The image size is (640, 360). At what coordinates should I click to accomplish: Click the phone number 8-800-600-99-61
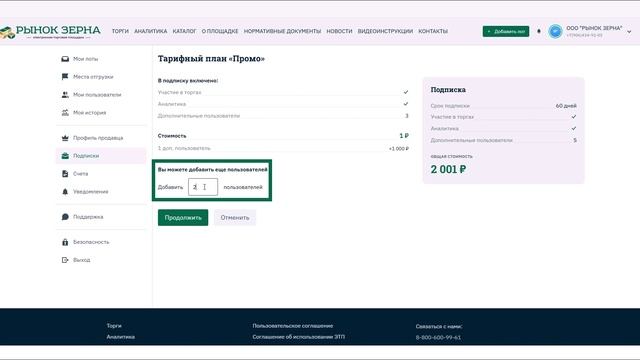[438, 338]
